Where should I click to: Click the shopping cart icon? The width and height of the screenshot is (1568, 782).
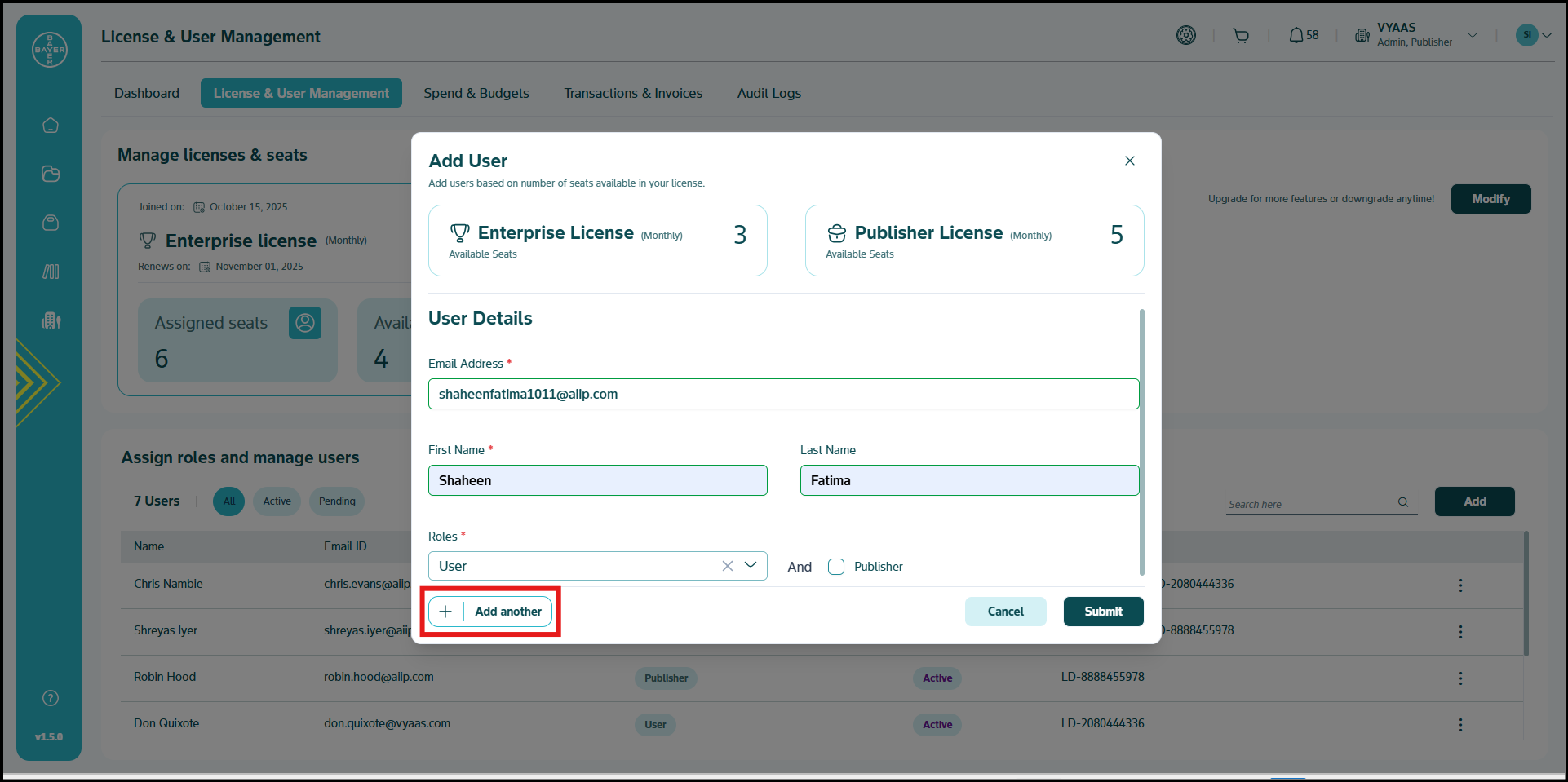coord(1241,35)
